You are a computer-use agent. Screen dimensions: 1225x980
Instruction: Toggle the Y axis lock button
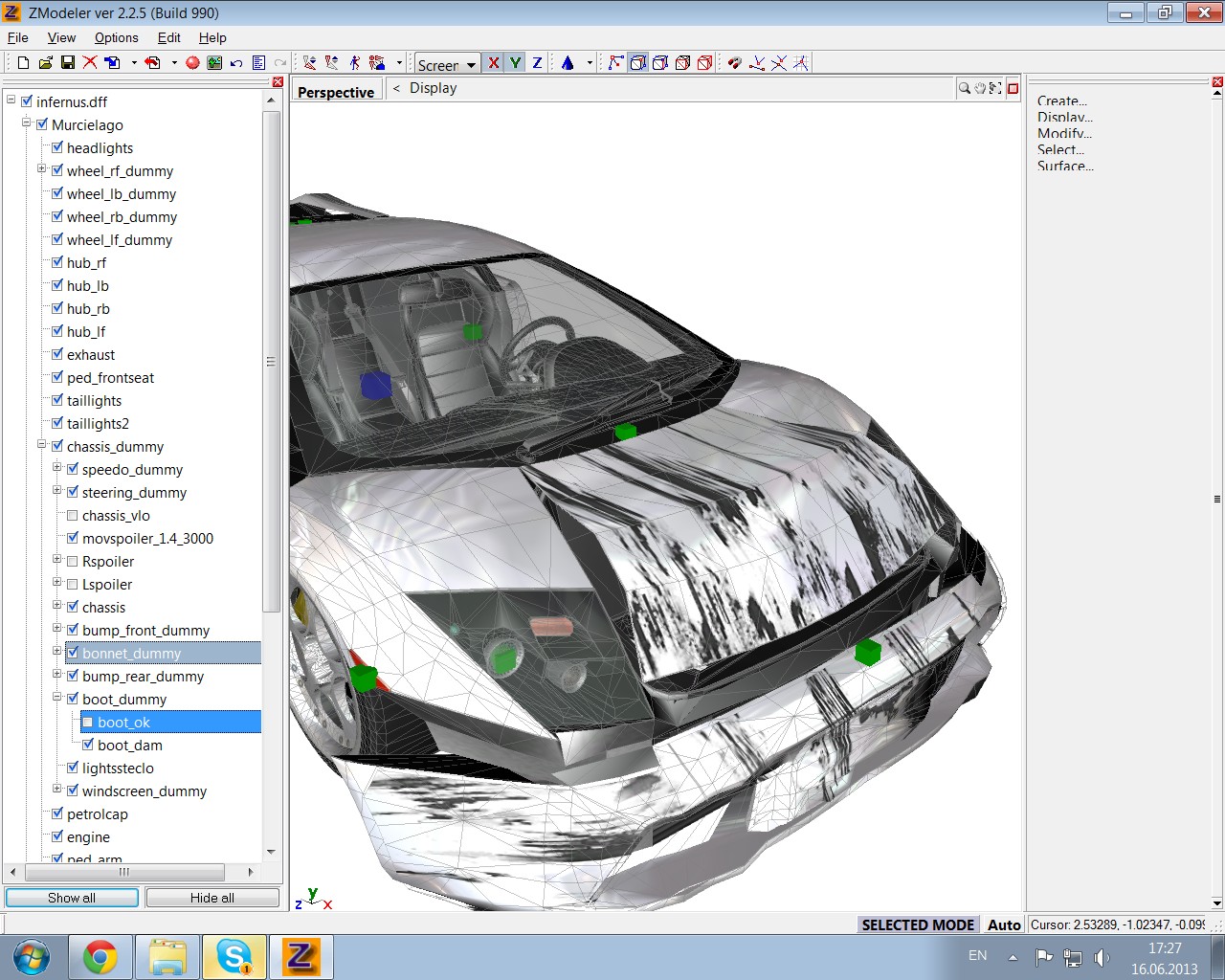coord(515,63)
